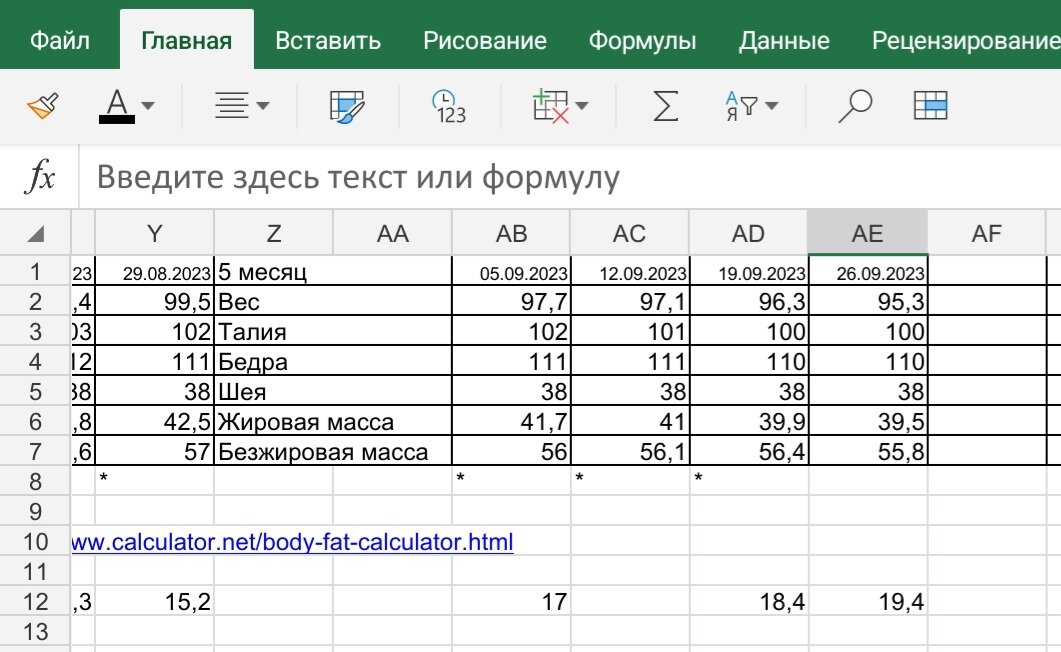The height and width of the screenshot is (652, 1061).
Task: Switch to the Формулы tab
Action: (x=643, y=39)
